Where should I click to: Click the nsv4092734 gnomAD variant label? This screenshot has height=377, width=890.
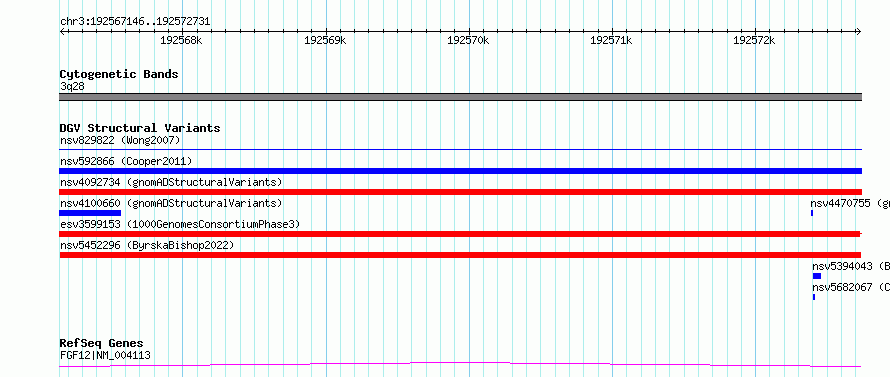point(171,182)
